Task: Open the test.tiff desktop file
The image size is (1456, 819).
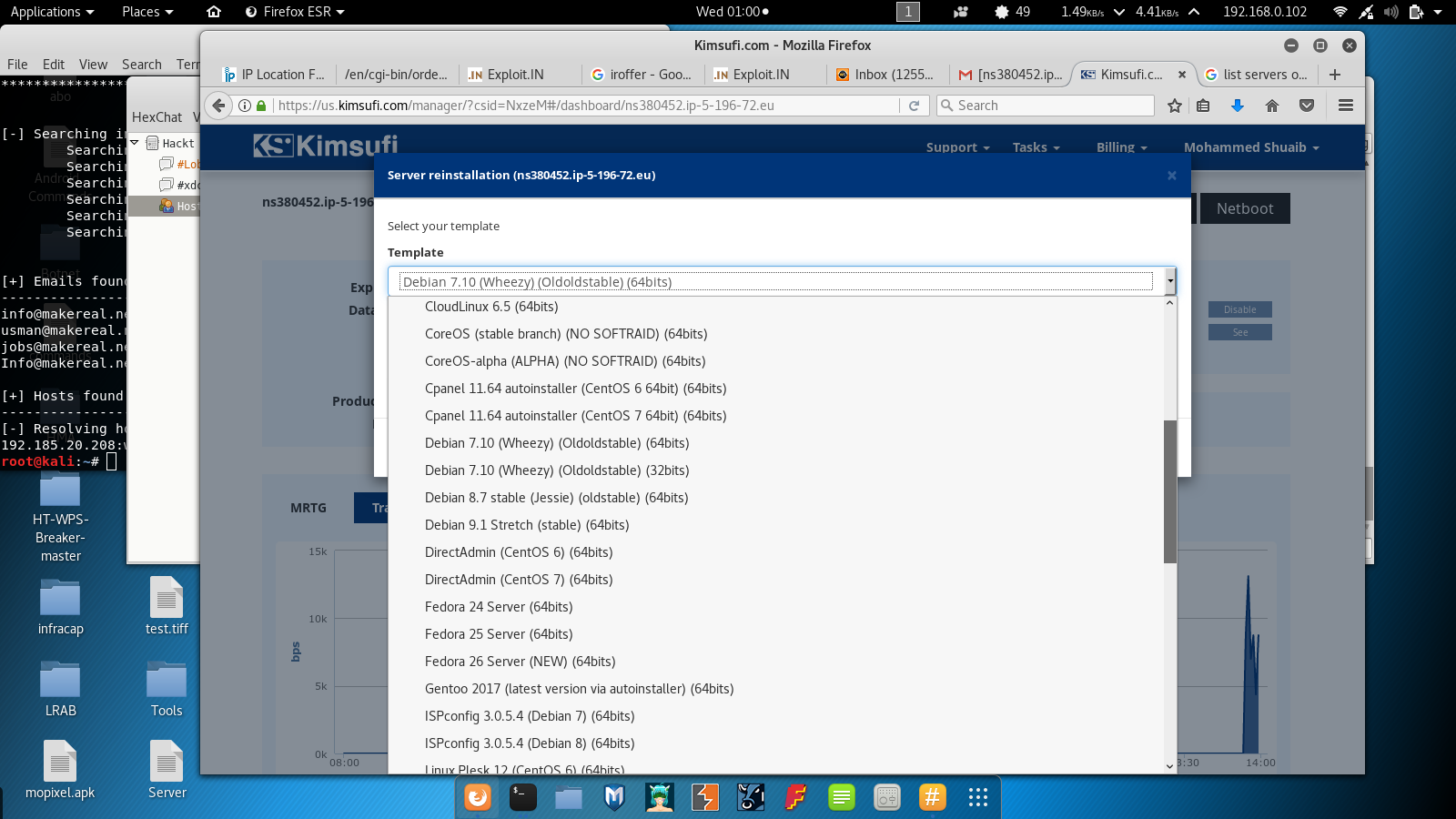Action: tap(167, 606)
